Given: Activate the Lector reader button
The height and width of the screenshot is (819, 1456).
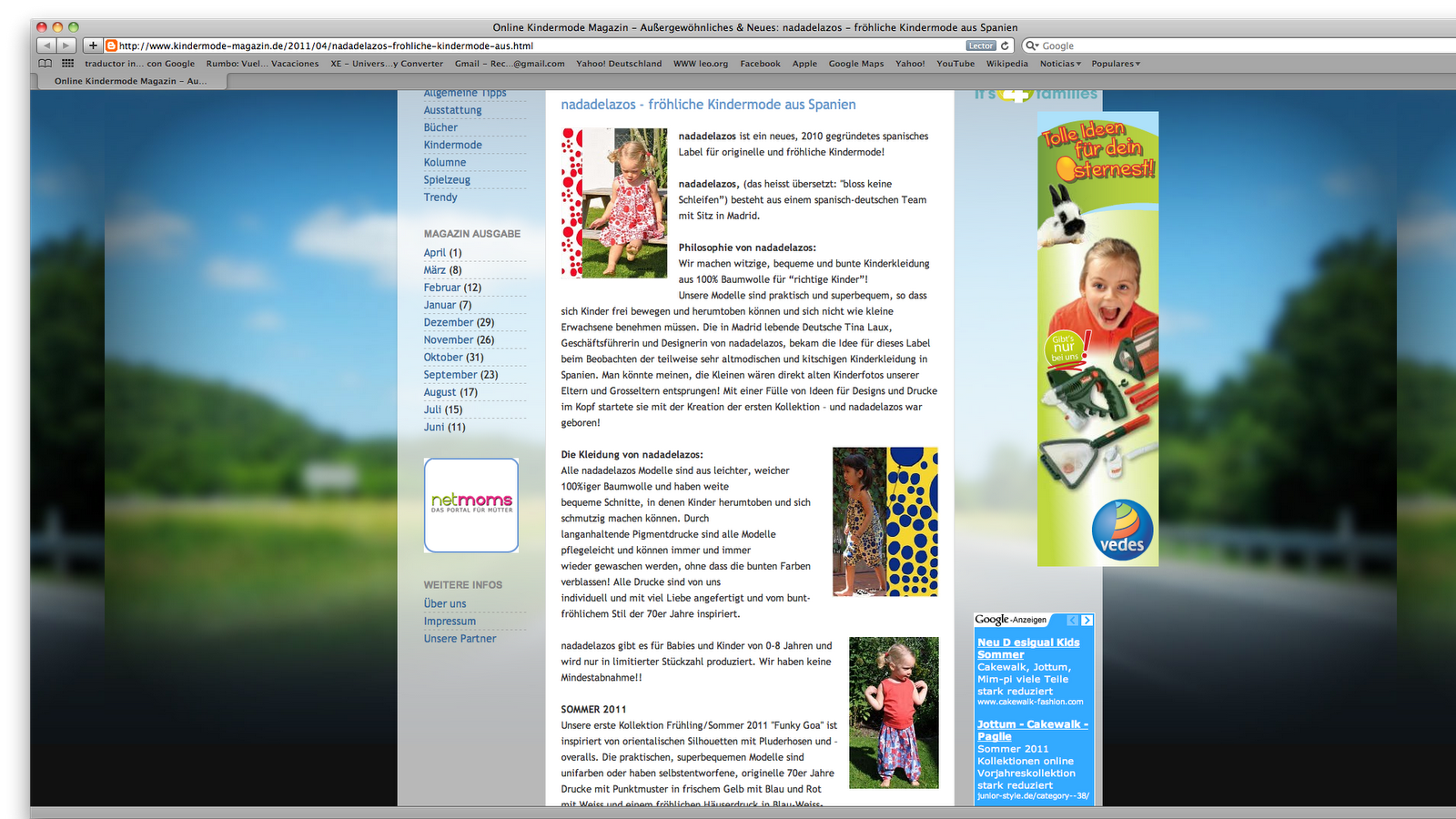Looking at the screenshot, I should 981,45.
